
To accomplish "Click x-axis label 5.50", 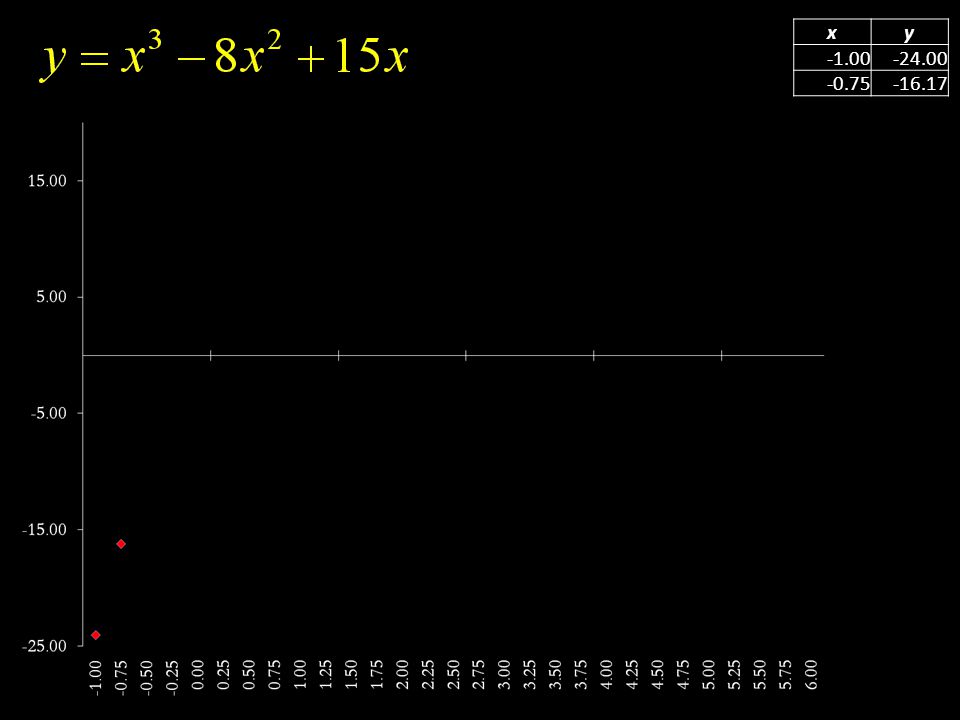I will pyautogui.click(x=760, y=674).
